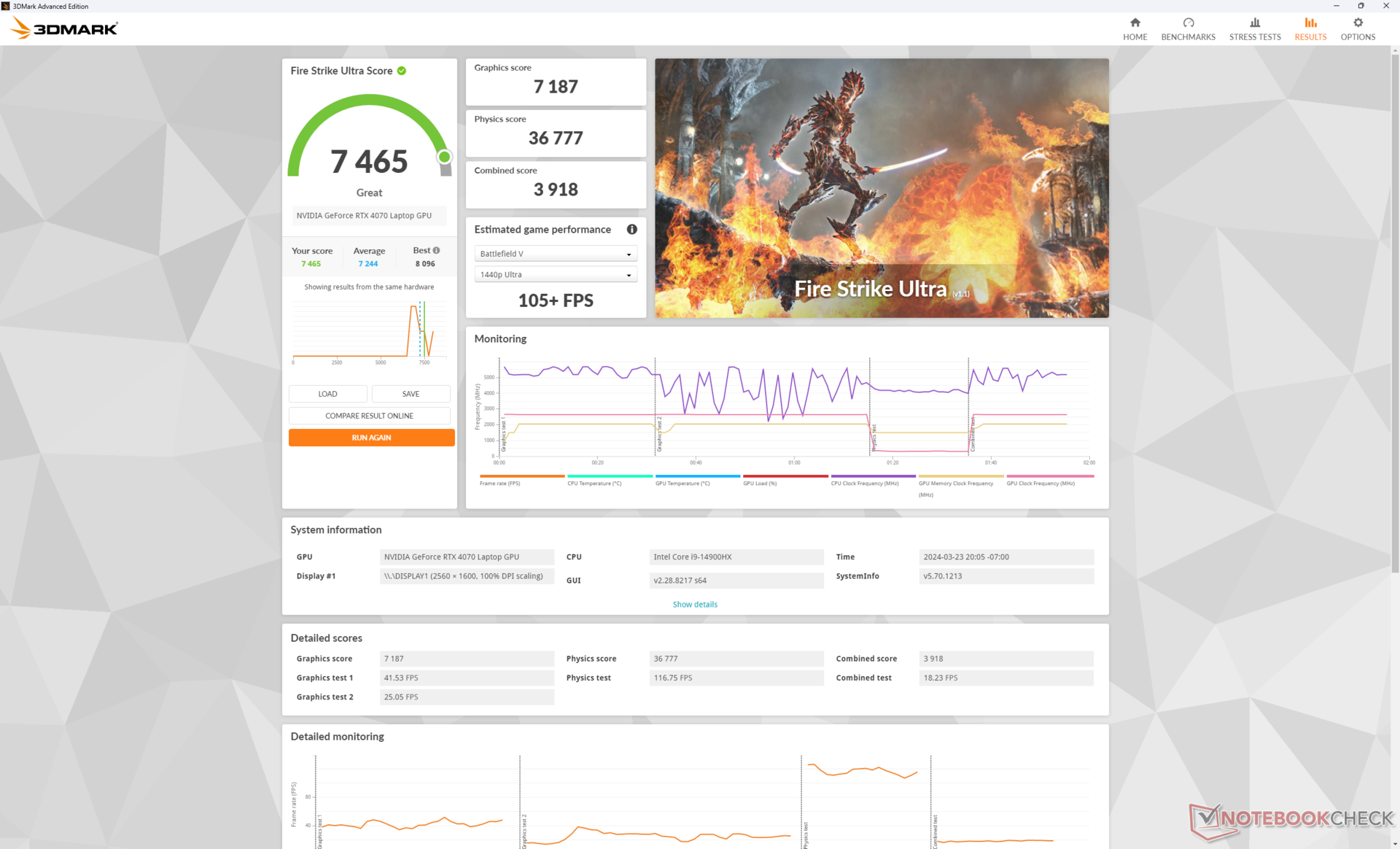The image size is (1400, 849).
Task: Open the Options gear icon
Action: tap(1357, 23)
